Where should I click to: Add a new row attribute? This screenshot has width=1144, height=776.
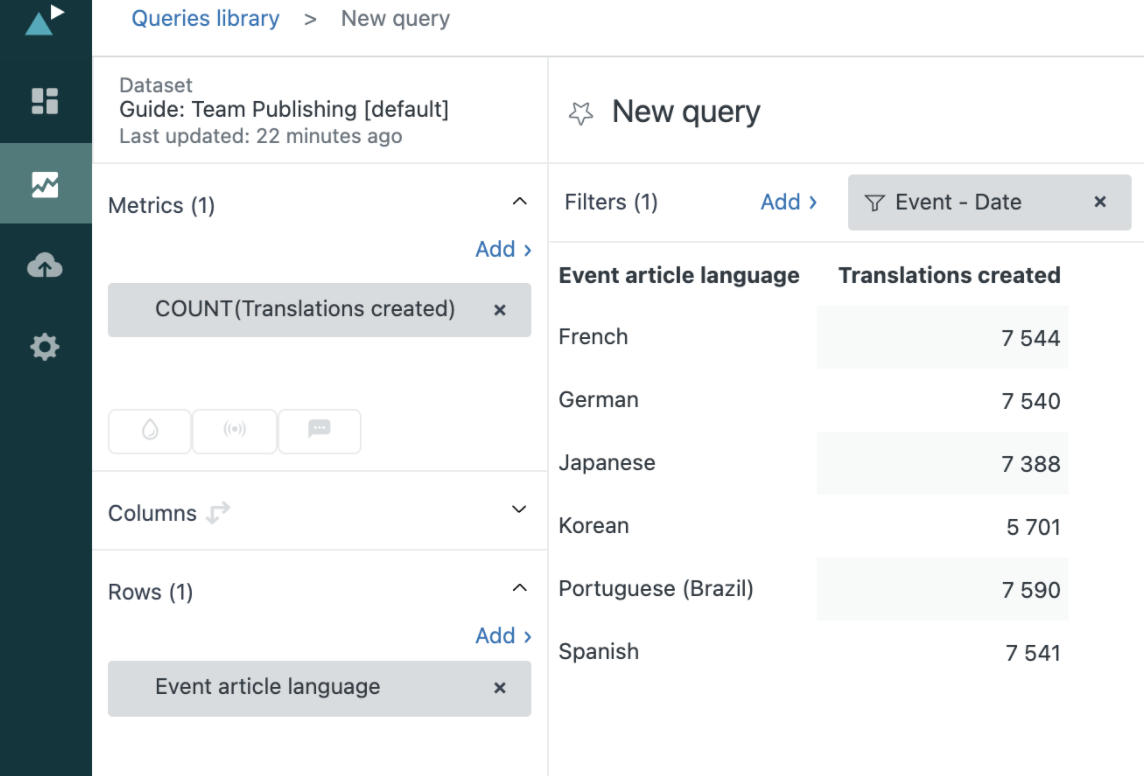click(503, 636)
